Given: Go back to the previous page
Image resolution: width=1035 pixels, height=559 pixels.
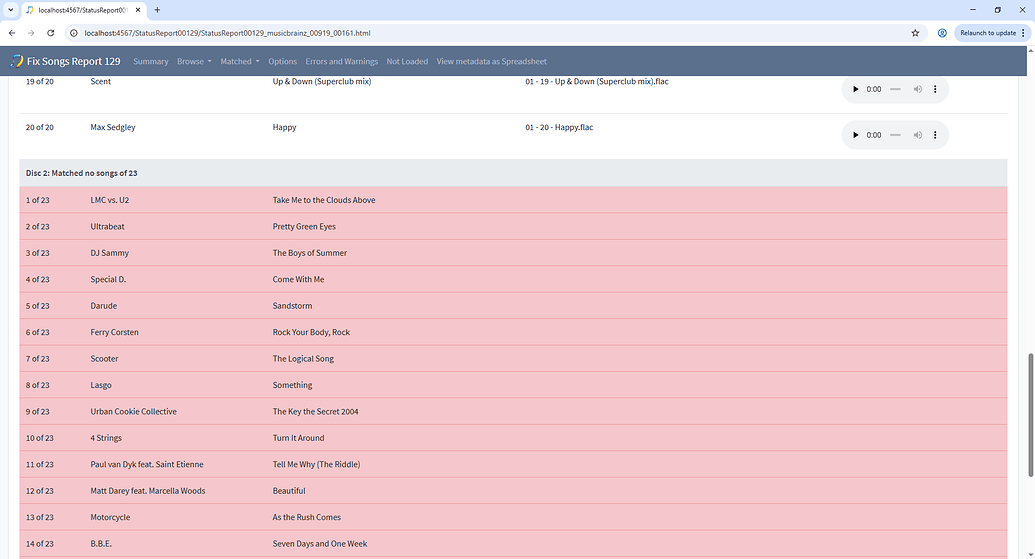Looking at the screenshot, I should 12,33.
